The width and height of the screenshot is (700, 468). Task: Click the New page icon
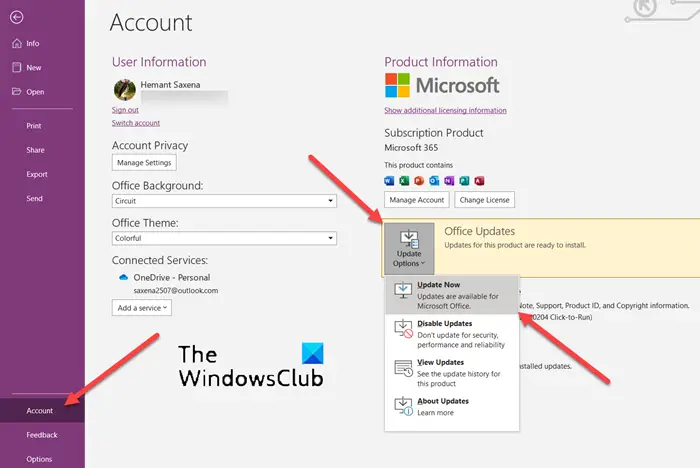click(x=17, y=67)
